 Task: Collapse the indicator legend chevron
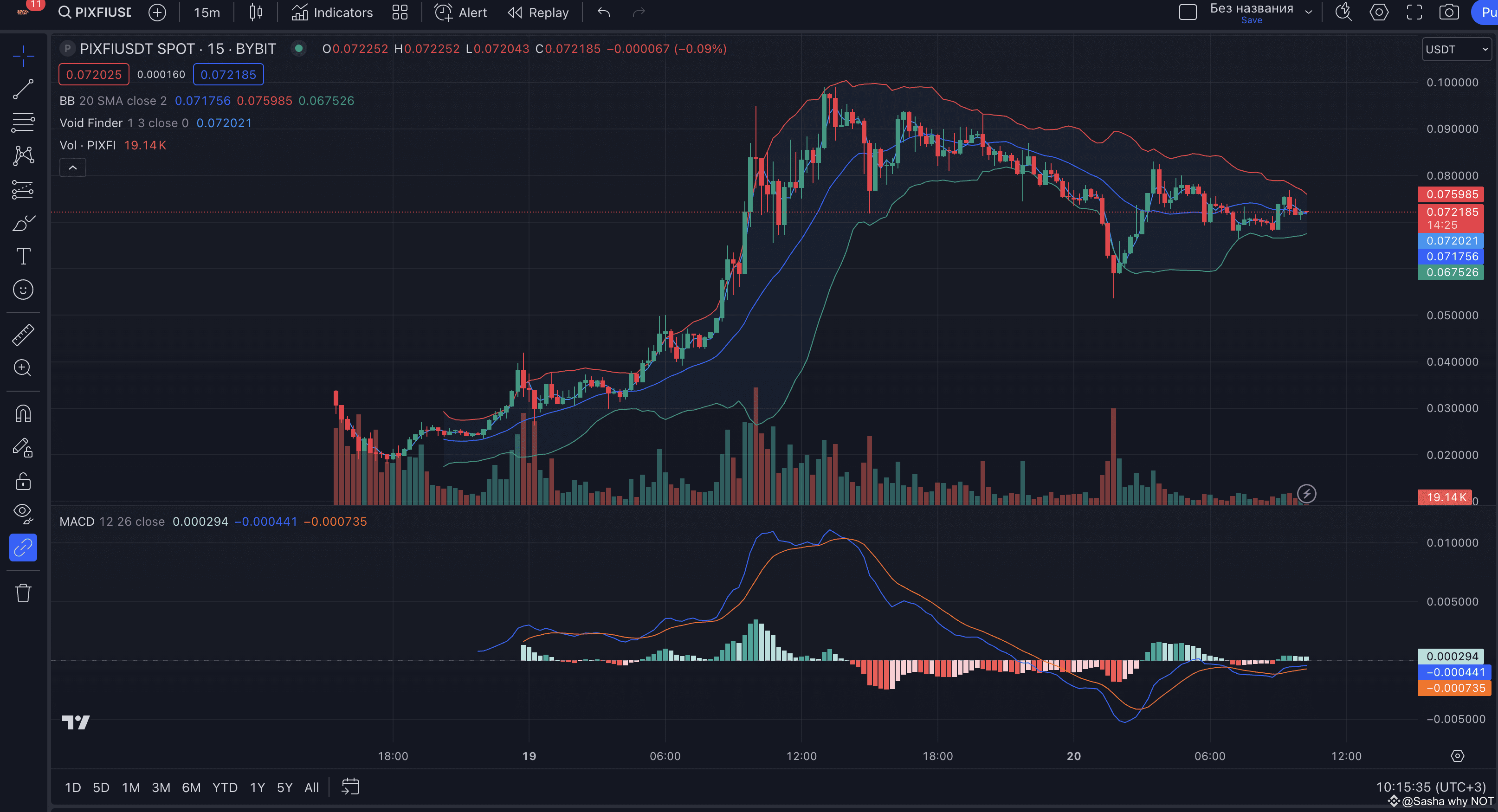(73, 168)
